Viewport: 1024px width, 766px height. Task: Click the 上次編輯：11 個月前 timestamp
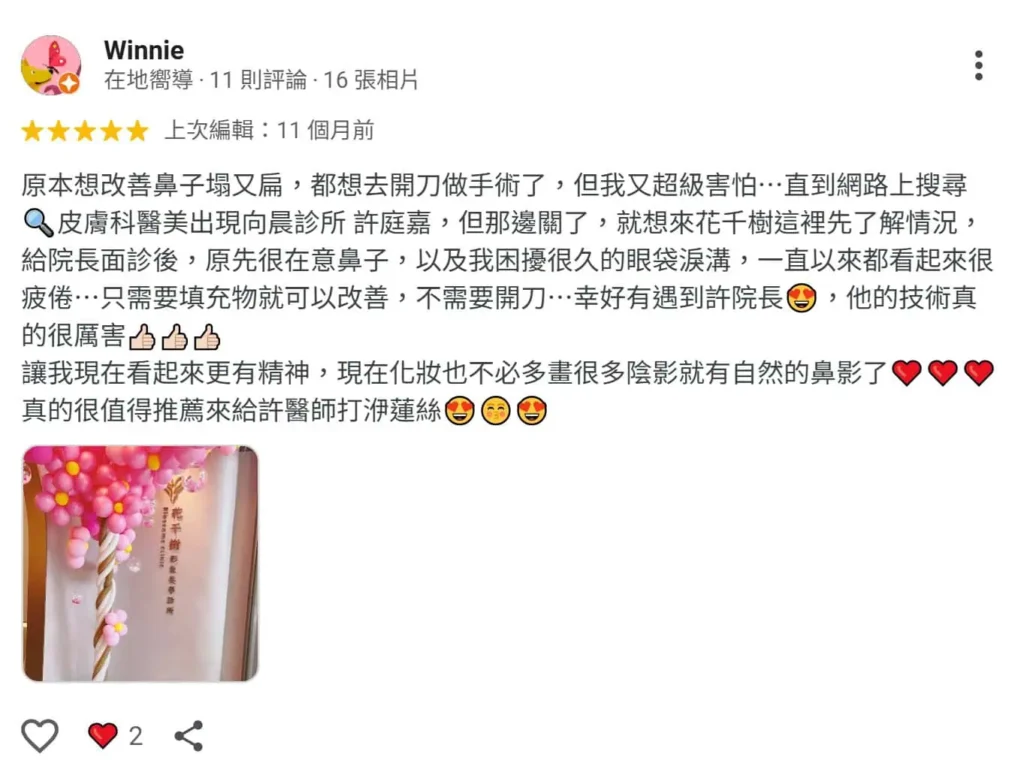point(269,131)
